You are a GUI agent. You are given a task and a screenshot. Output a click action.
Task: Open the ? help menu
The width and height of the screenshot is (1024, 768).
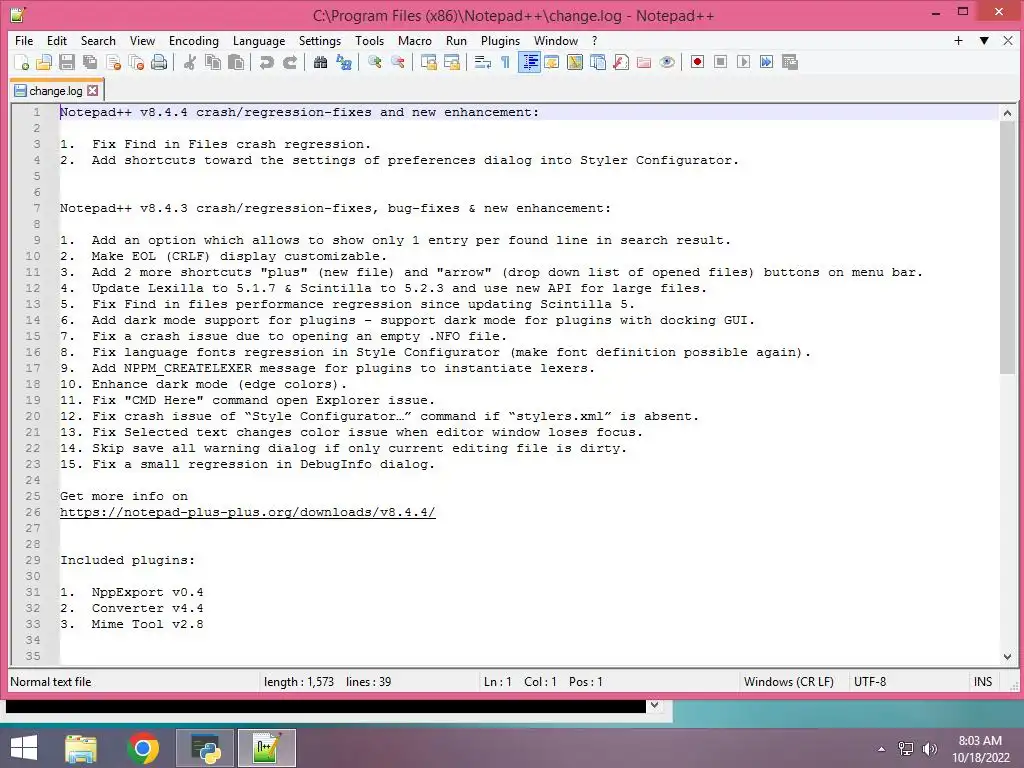(594, 40)
